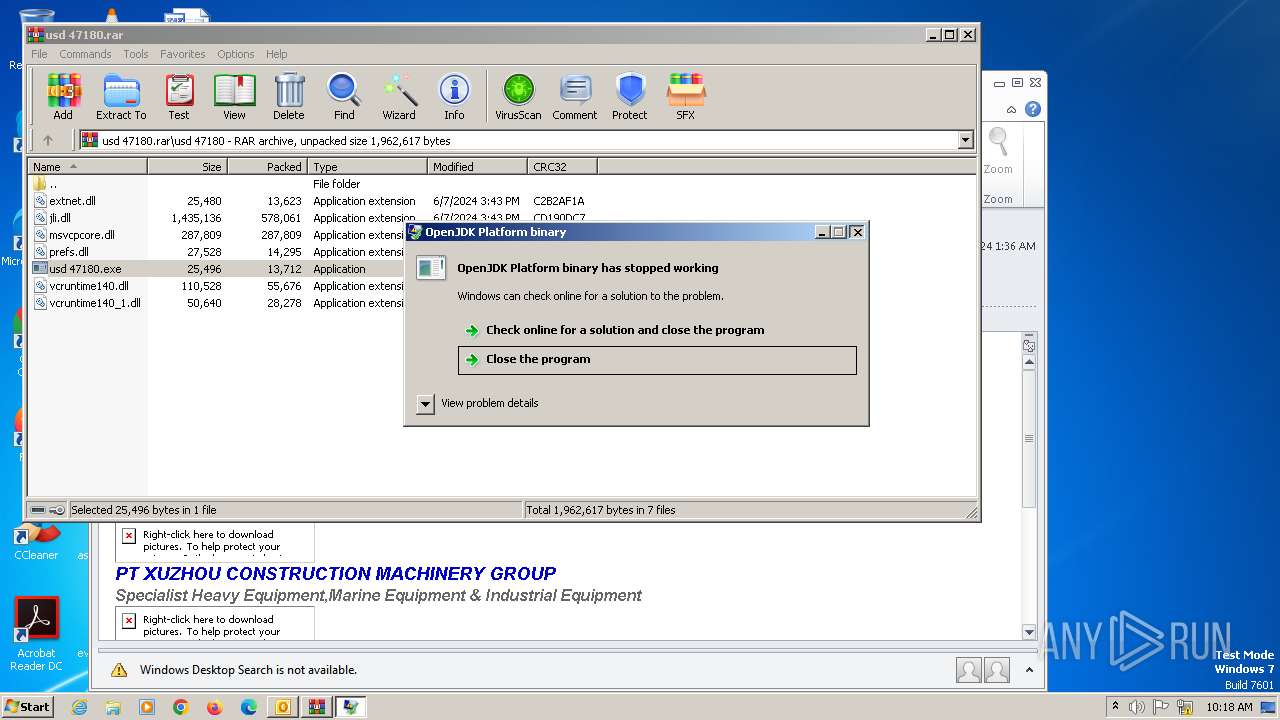The height and width of the screenshot is (720, 1280).
Task: Open Windows Explorer folder on taskbar
Action: click(x=113, y=707)
